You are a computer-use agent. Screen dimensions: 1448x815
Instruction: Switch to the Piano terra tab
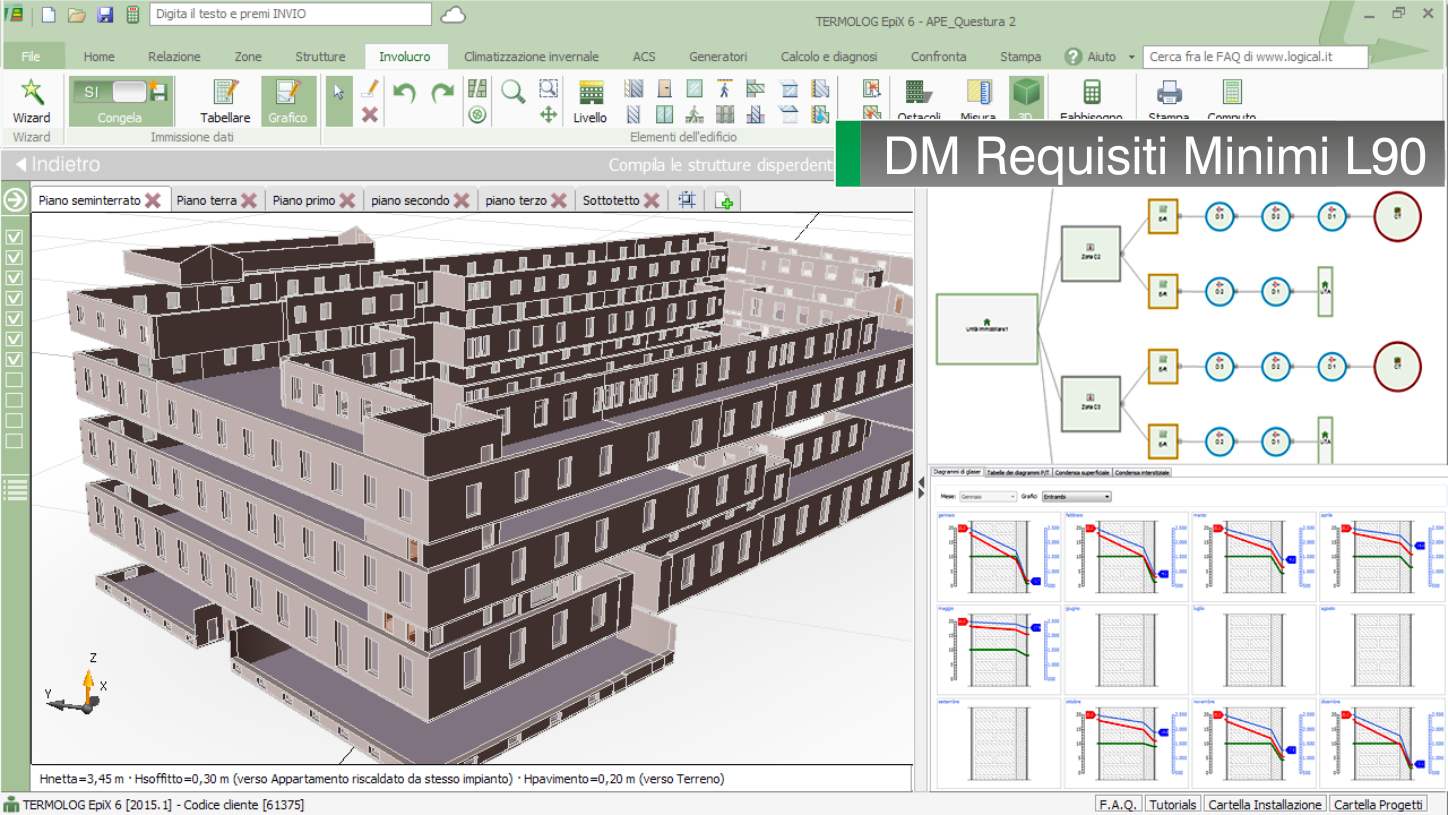coord(206,201)
